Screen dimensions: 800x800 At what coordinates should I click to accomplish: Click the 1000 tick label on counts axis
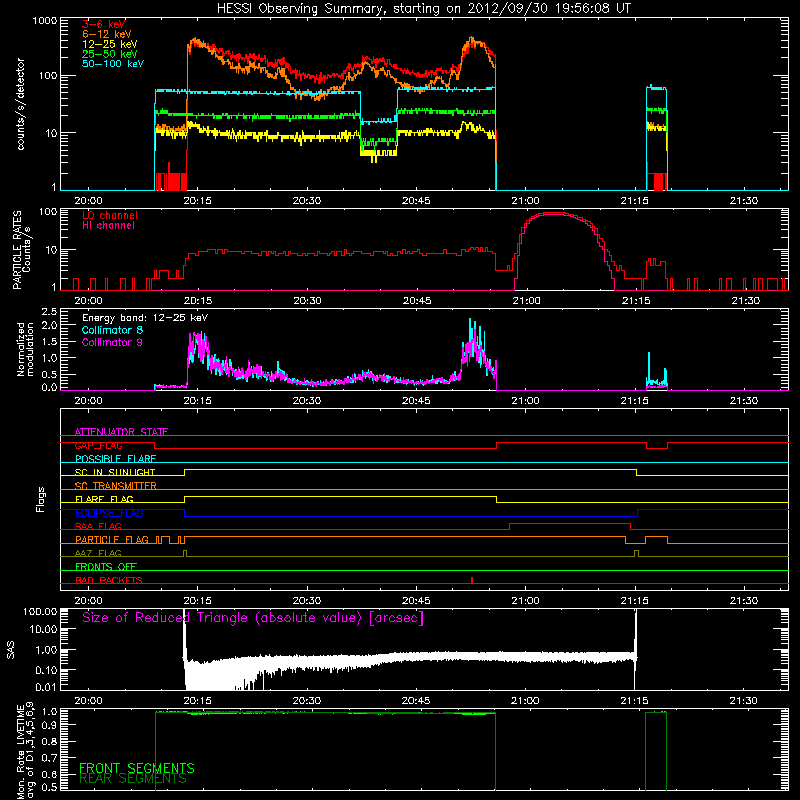click(x=44, y=21)
